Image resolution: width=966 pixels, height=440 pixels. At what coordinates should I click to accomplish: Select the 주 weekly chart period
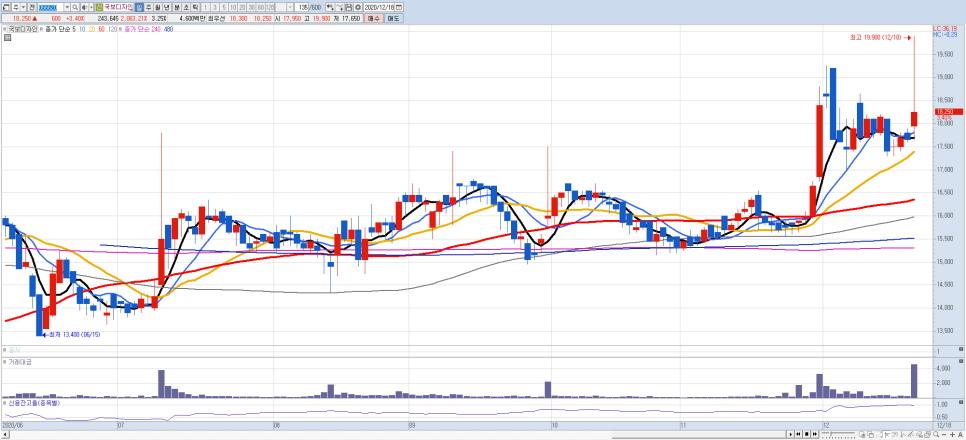pyautogui.click(x=148, y=7)
